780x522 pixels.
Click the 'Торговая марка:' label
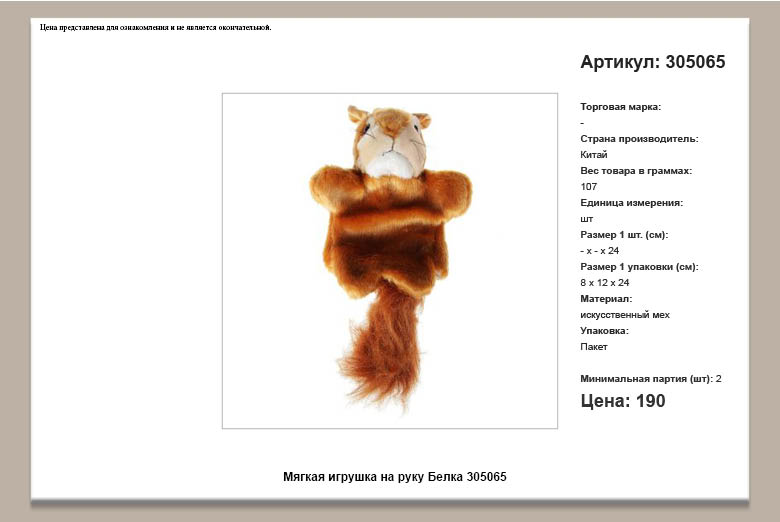620,107
